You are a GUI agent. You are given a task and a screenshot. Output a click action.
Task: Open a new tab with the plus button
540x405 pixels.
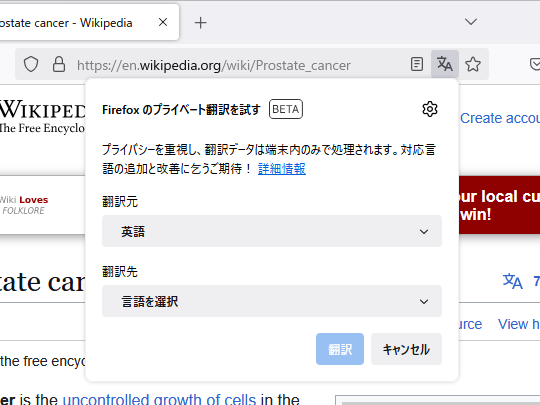click(x=200, y=23)
